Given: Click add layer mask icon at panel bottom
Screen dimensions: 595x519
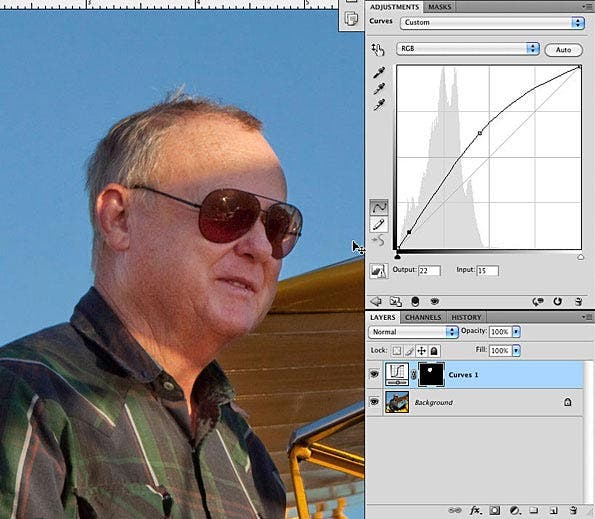Looking at the screenshot, I should 494,510.
